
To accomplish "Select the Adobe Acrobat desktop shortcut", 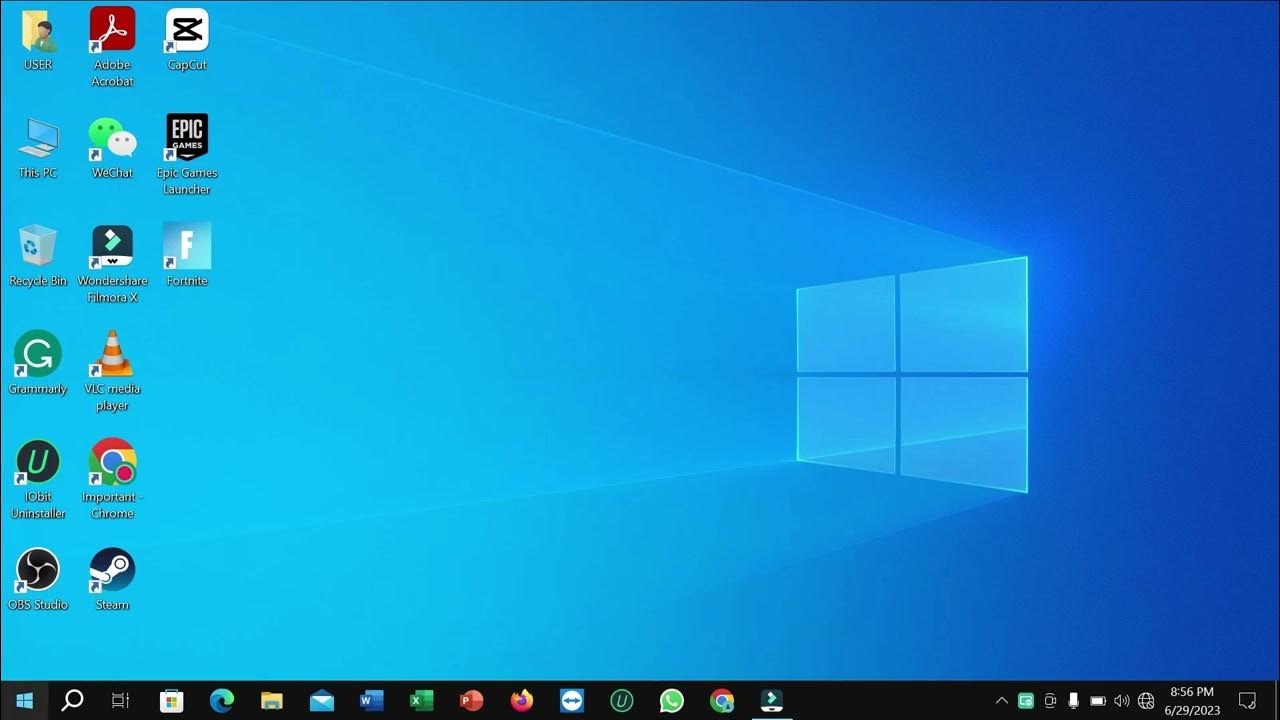I will (x=112, y=47).
